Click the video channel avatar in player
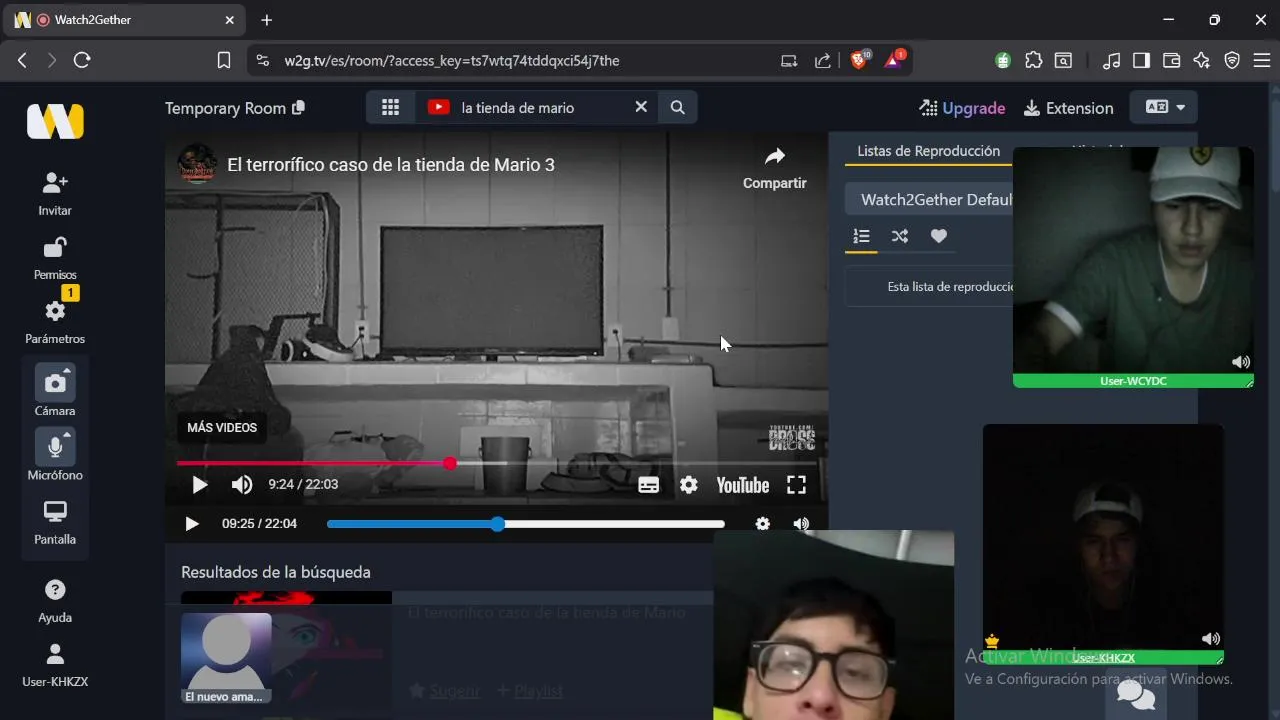Viewport: 1280px width, 720px height. [197, 164]
